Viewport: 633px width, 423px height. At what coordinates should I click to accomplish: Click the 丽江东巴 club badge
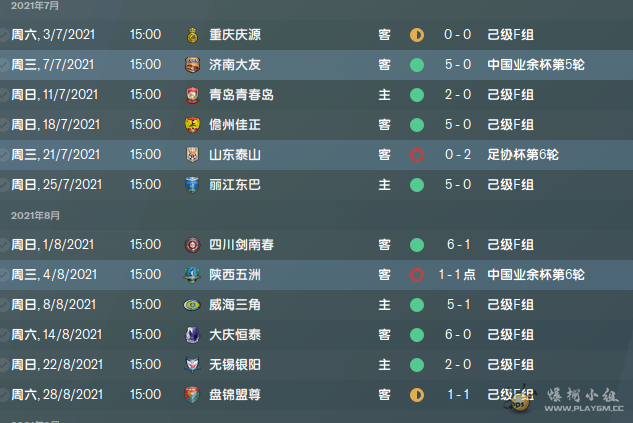coord(192,185)
